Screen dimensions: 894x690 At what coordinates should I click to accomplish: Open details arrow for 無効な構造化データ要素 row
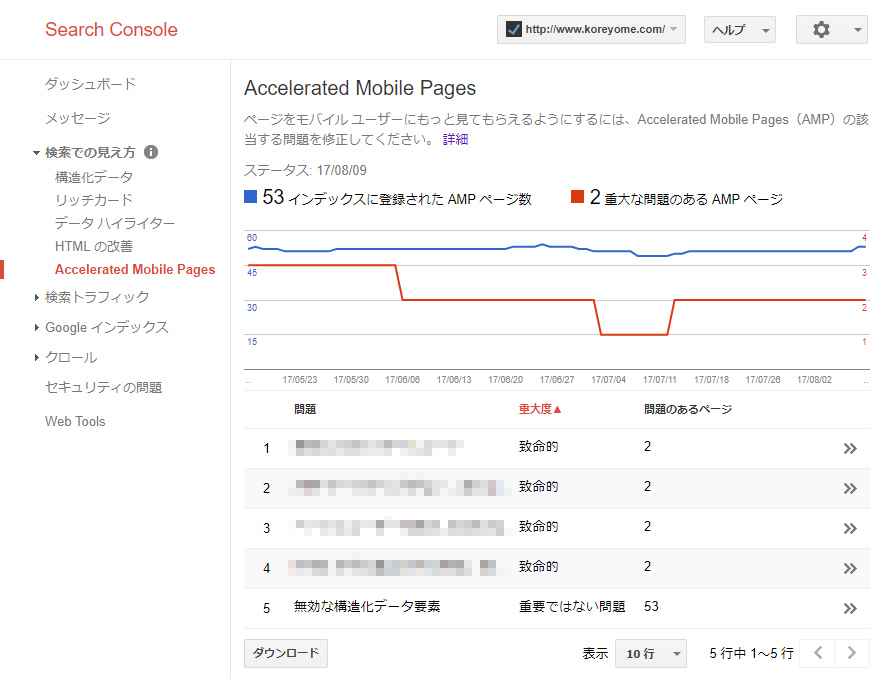point(850,608)
